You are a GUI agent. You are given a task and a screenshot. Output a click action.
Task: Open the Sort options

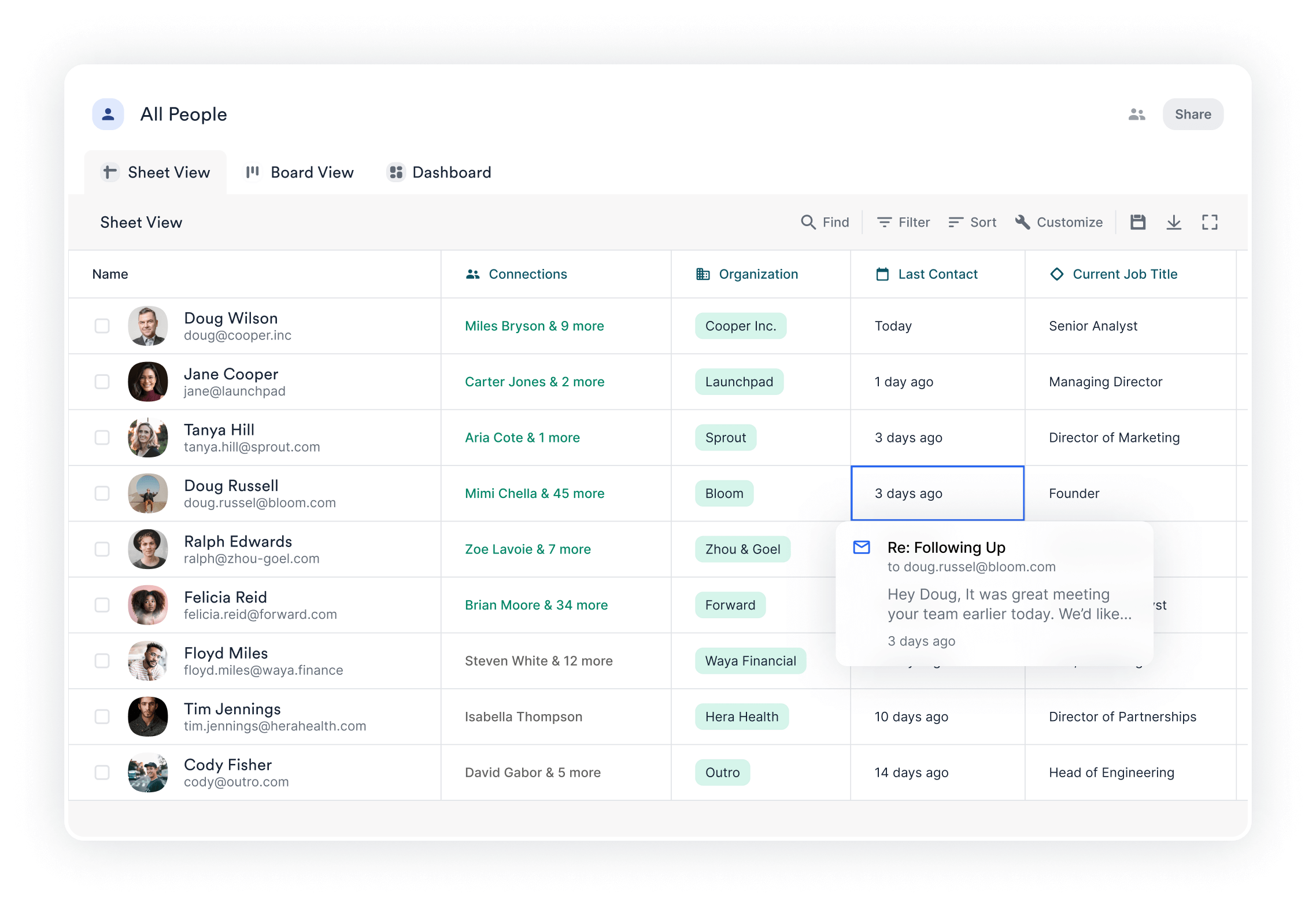973,222
